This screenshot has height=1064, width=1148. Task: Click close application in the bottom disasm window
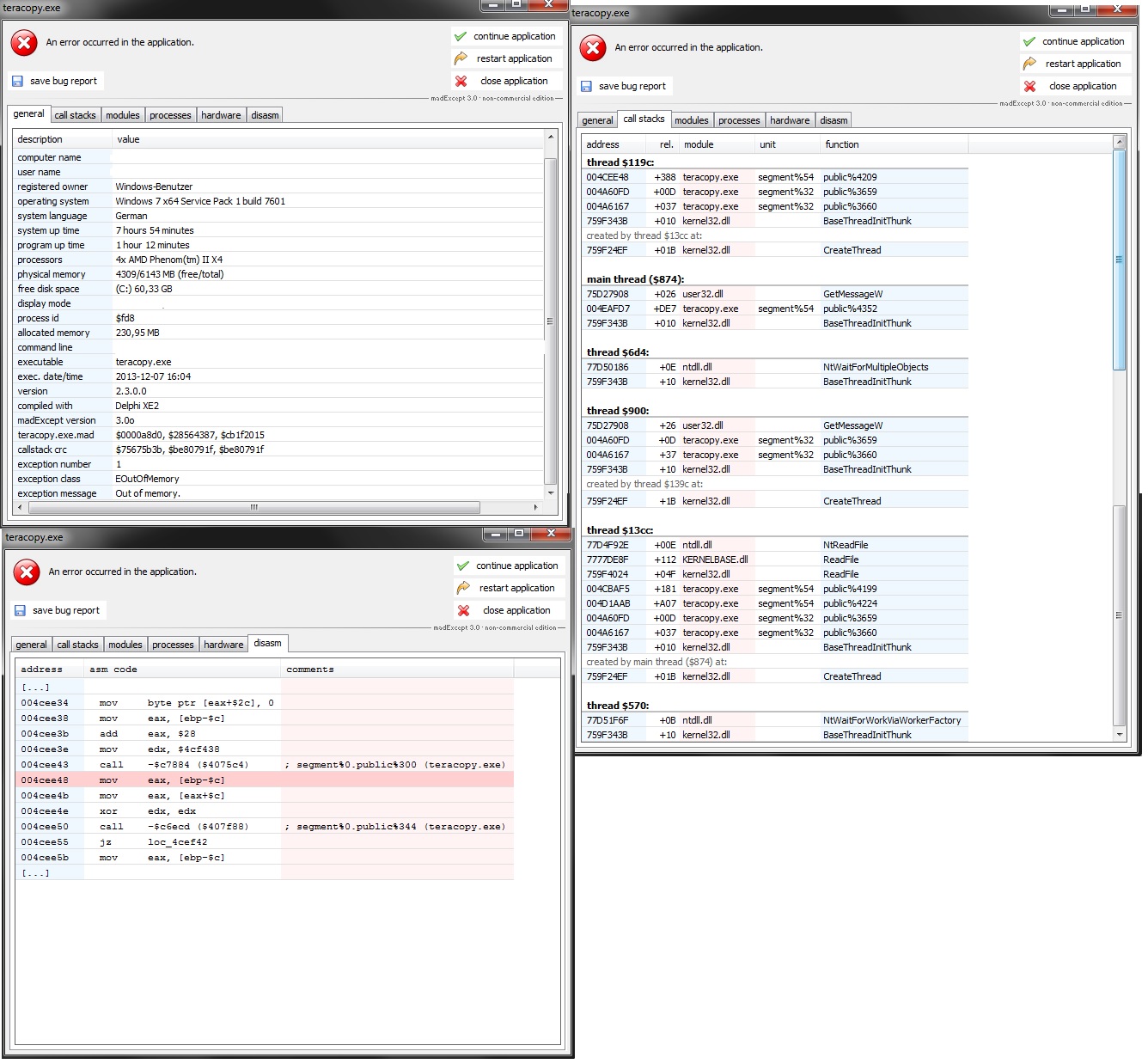tap(510, 610)
